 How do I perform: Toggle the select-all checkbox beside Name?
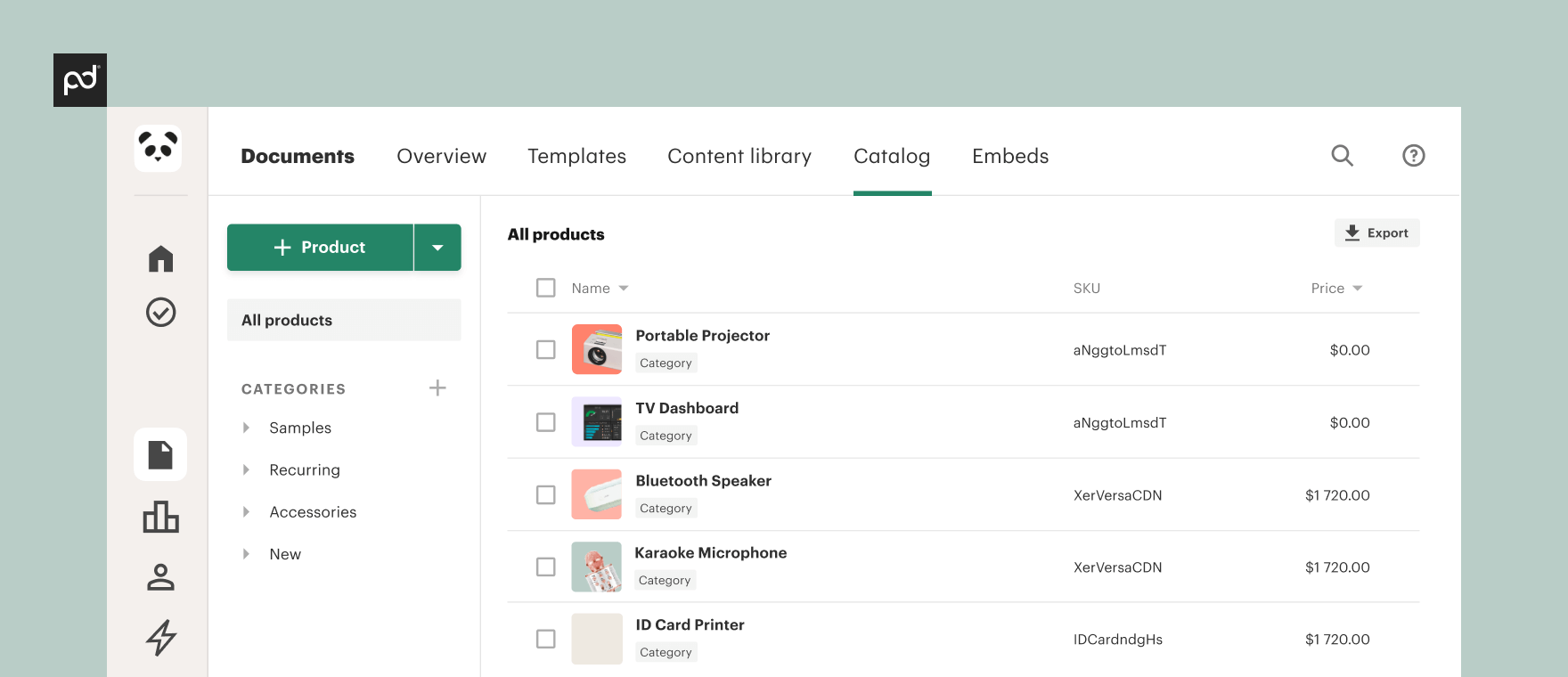click(546, 288)
